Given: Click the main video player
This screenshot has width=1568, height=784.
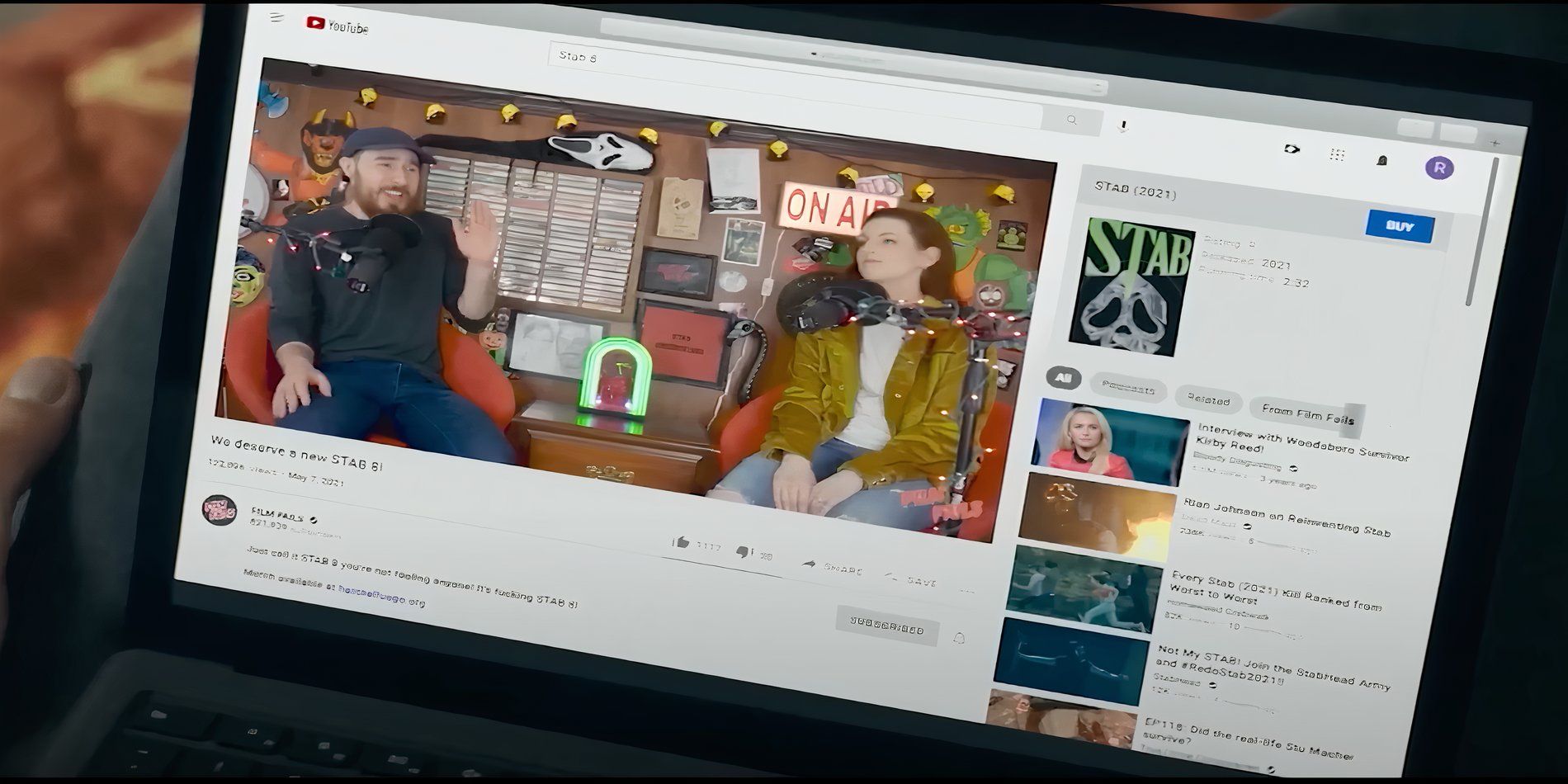Looking at the screenshot, I should (635, 299).
